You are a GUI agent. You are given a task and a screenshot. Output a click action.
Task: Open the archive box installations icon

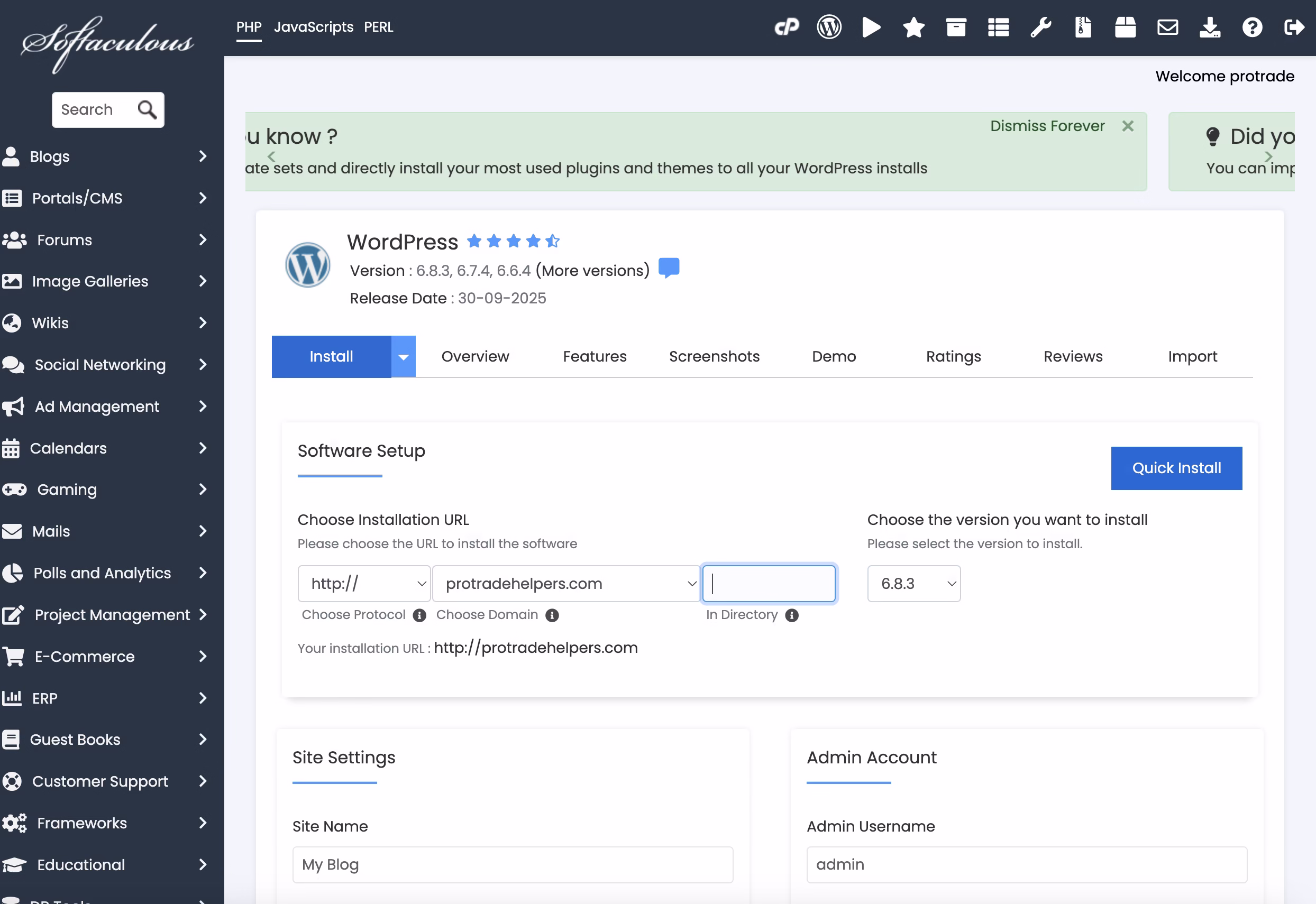pyautogui.click(x=956, y=27)
